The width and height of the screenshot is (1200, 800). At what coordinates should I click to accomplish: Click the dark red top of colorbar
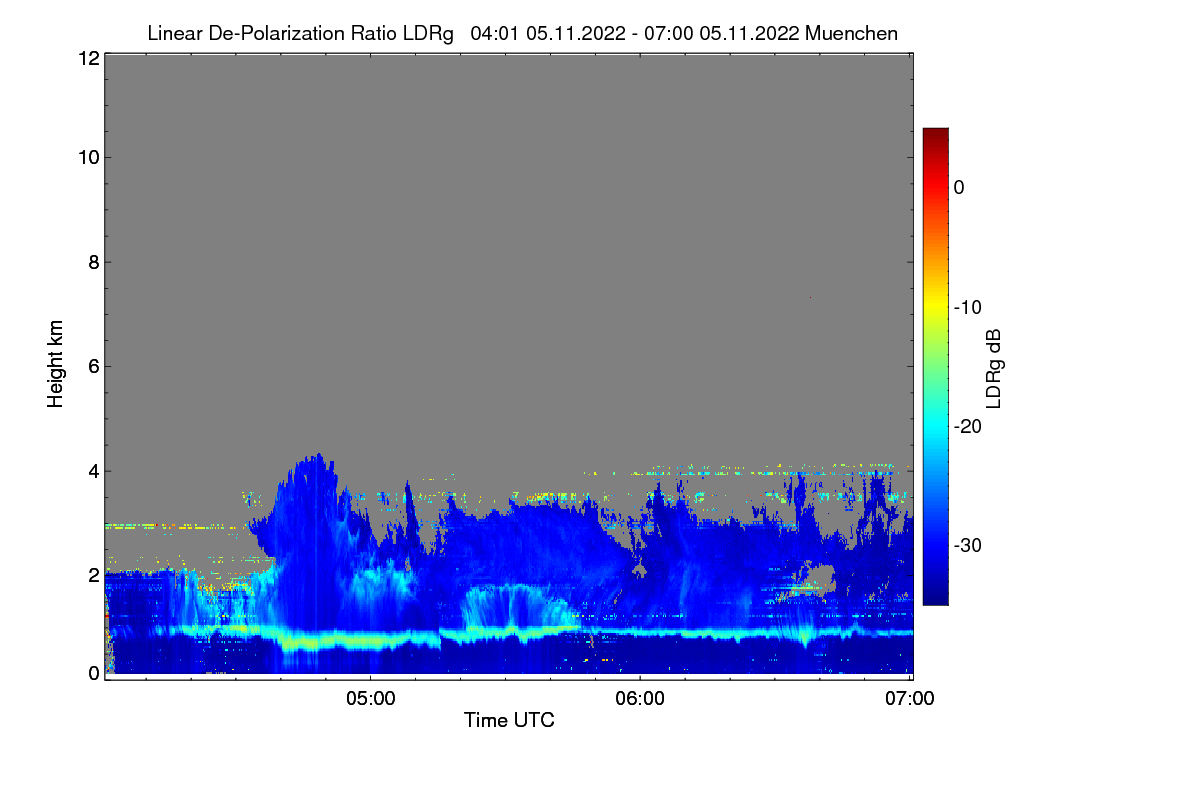click(x=935, y=135)
